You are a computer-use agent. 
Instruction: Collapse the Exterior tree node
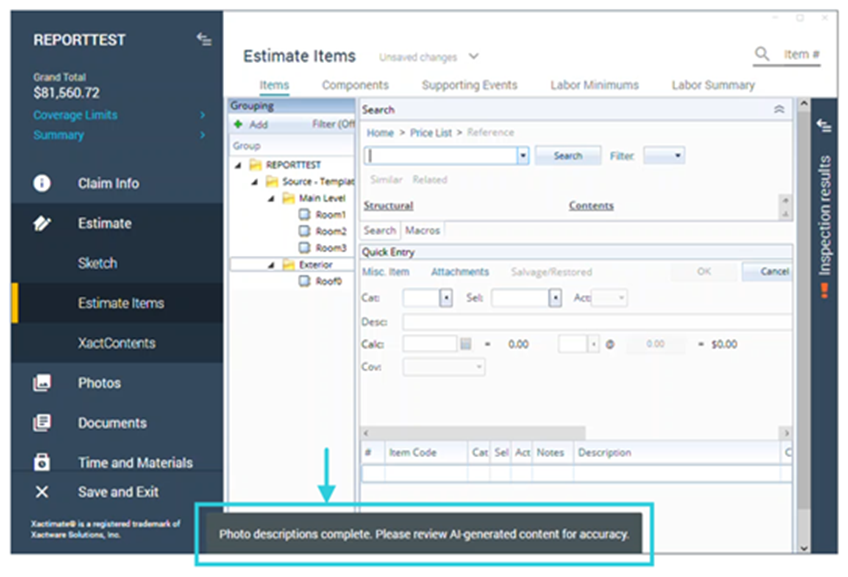[x=271, y=265]
